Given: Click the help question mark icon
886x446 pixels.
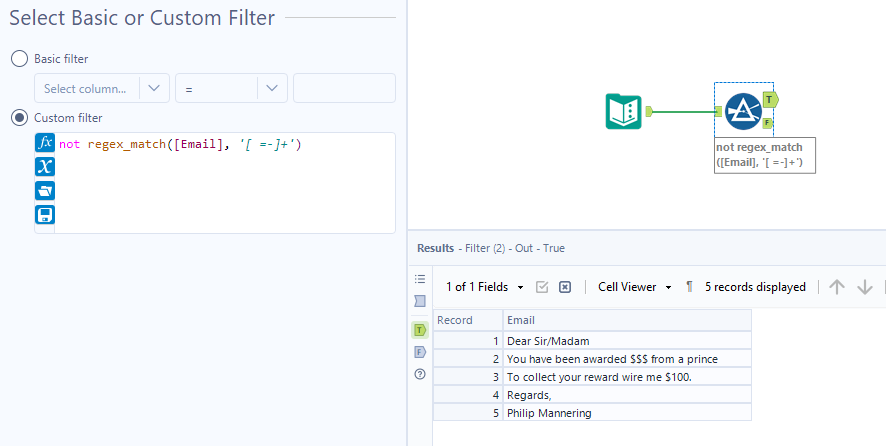Looking at the screenshot, I should 420,374.
